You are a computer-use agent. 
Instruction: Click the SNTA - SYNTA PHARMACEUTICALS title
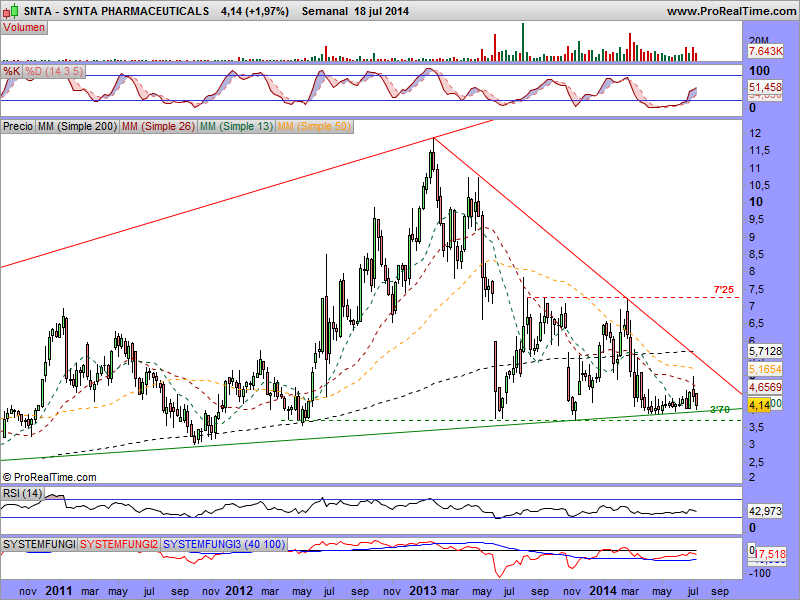116,11
